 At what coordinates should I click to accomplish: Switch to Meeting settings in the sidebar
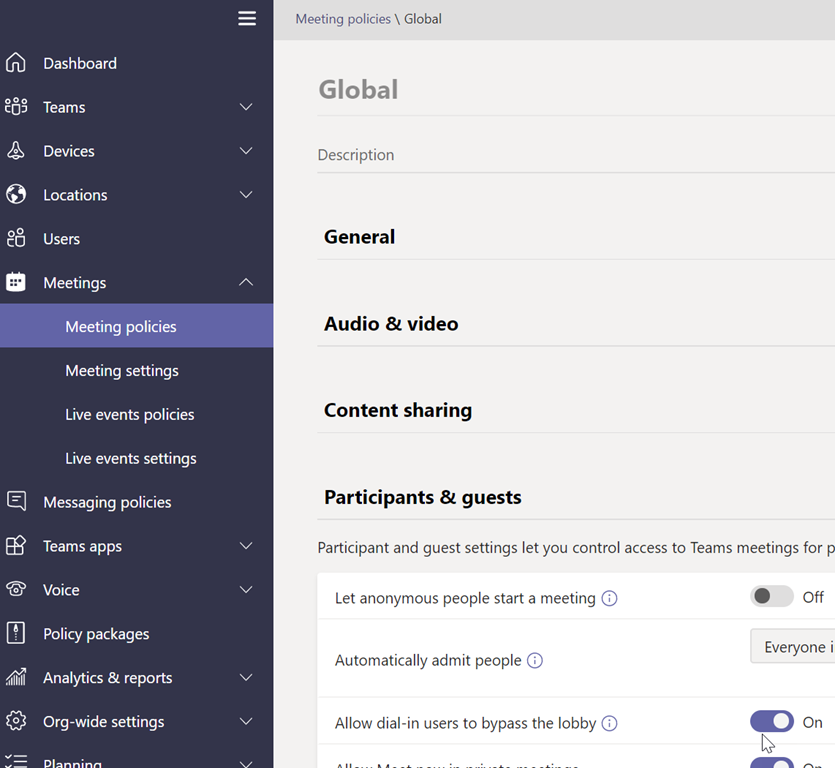(123, 370)
